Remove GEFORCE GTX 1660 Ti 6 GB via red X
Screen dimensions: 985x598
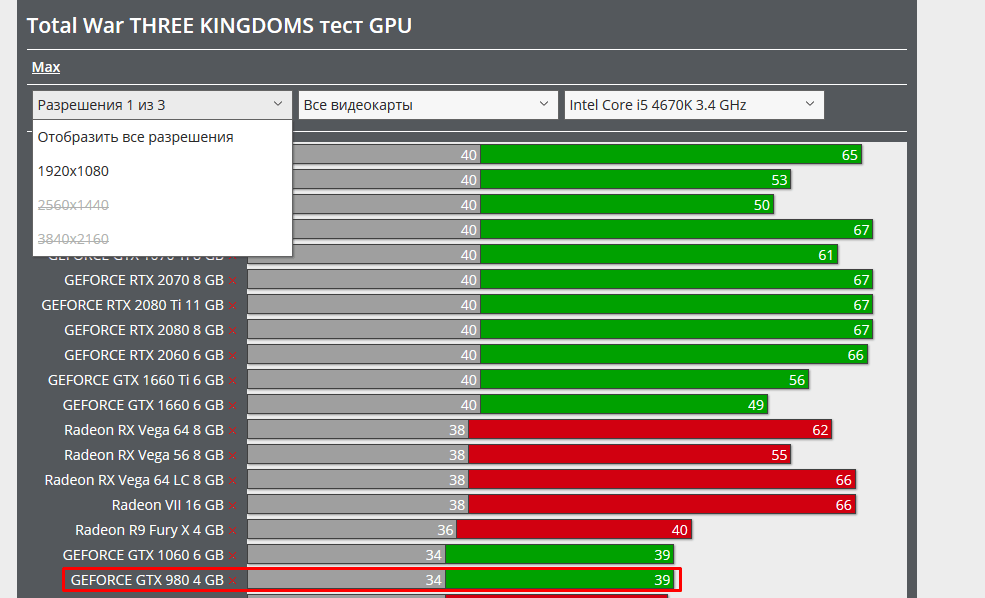tap(232, 381)
